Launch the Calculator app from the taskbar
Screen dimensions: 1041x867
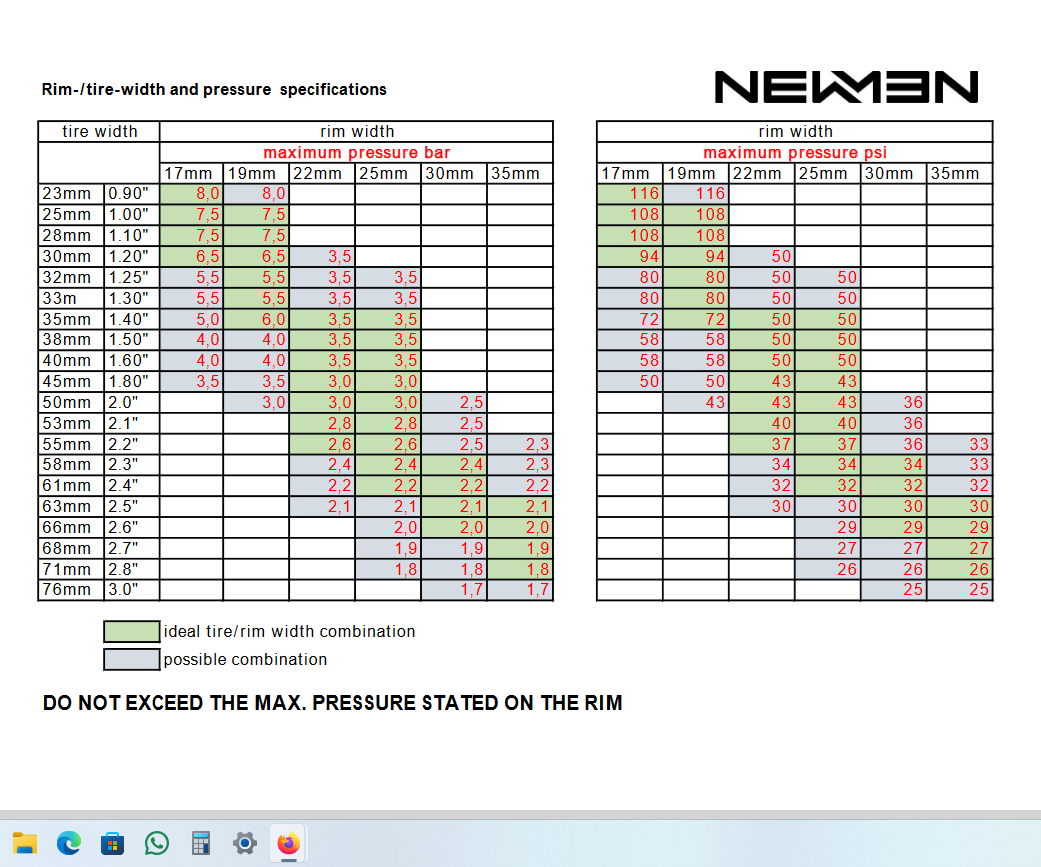tap(200, 843)
